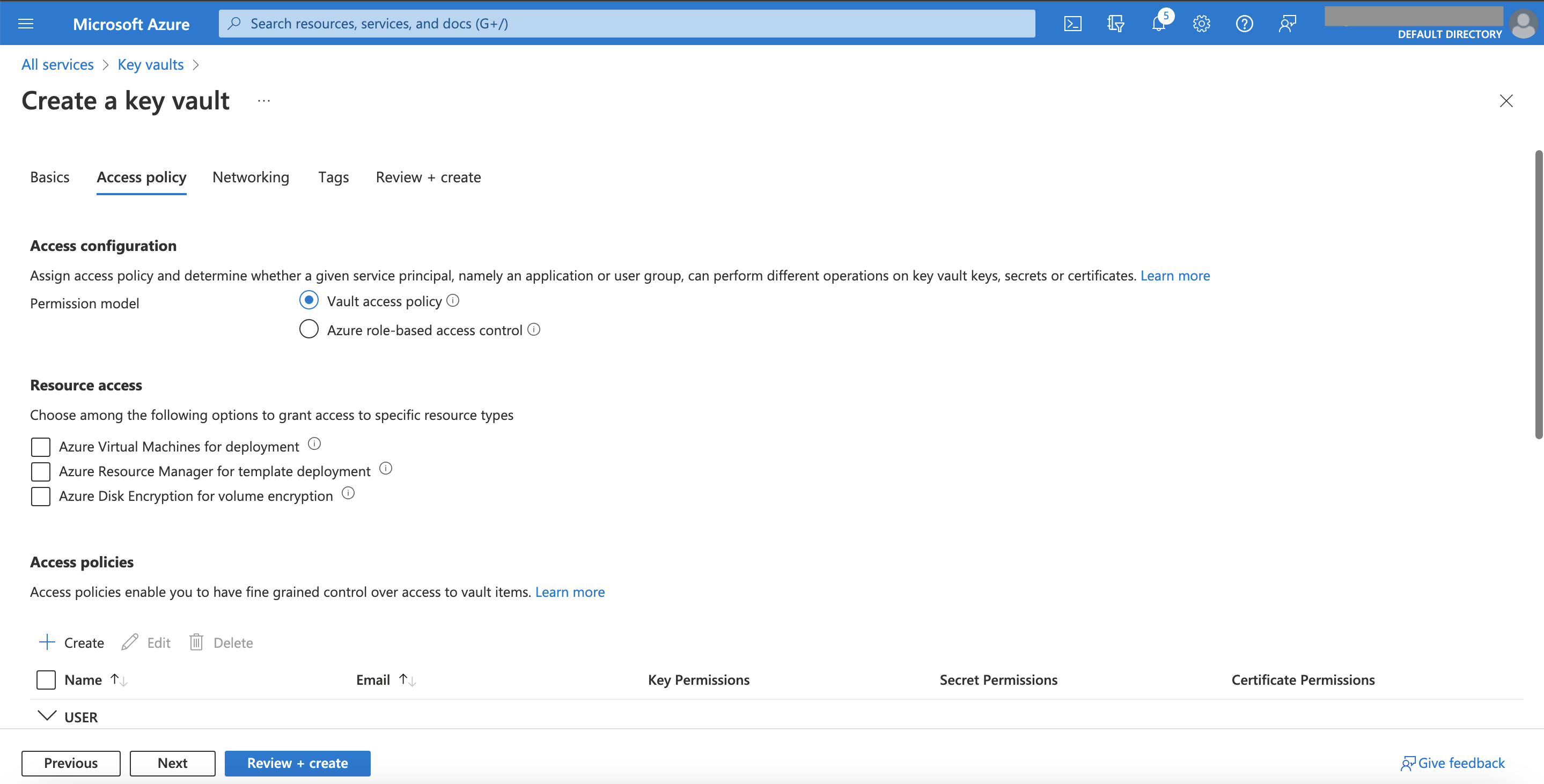The width and height of the screenshot is (1544, 784).
Task: Switch to the Networking tab
Action: click(x=251, y=177)
